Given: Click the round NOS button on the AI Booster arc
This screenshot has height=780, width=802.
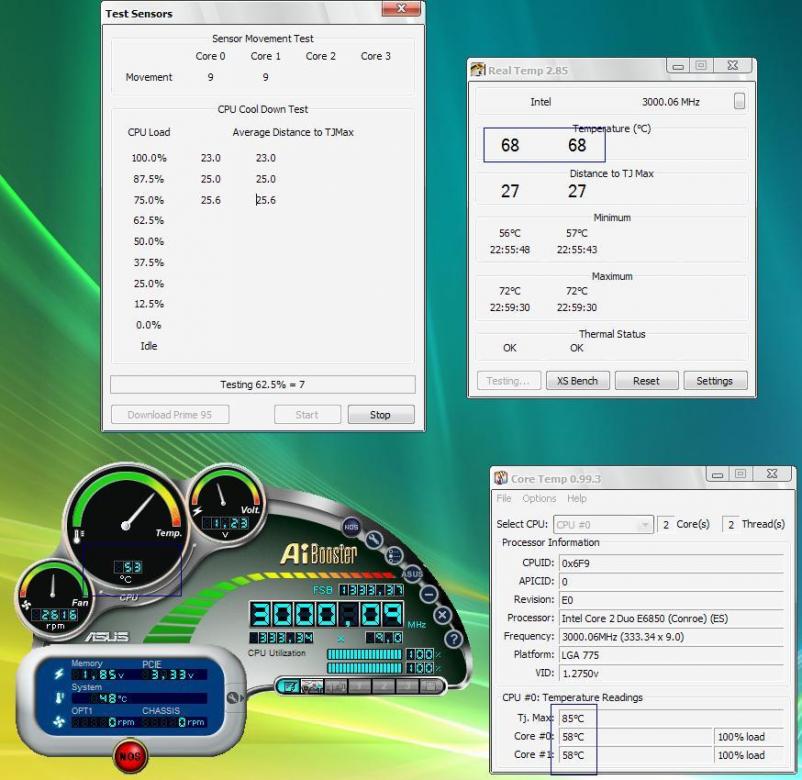Looking at the screenshot, I should pos(351,527).
